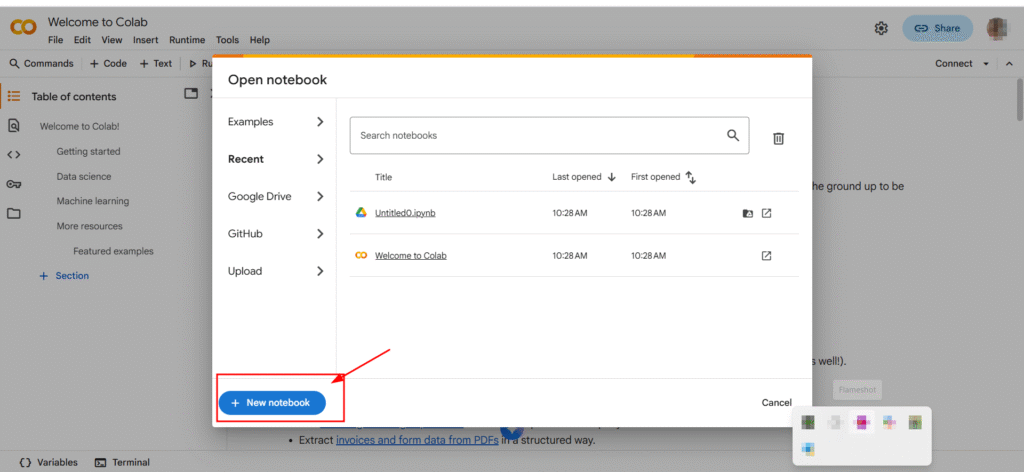1024x472 pixels.
Task: Open Untitled0.ipynb in new tab icon
Action: point(767,213)
